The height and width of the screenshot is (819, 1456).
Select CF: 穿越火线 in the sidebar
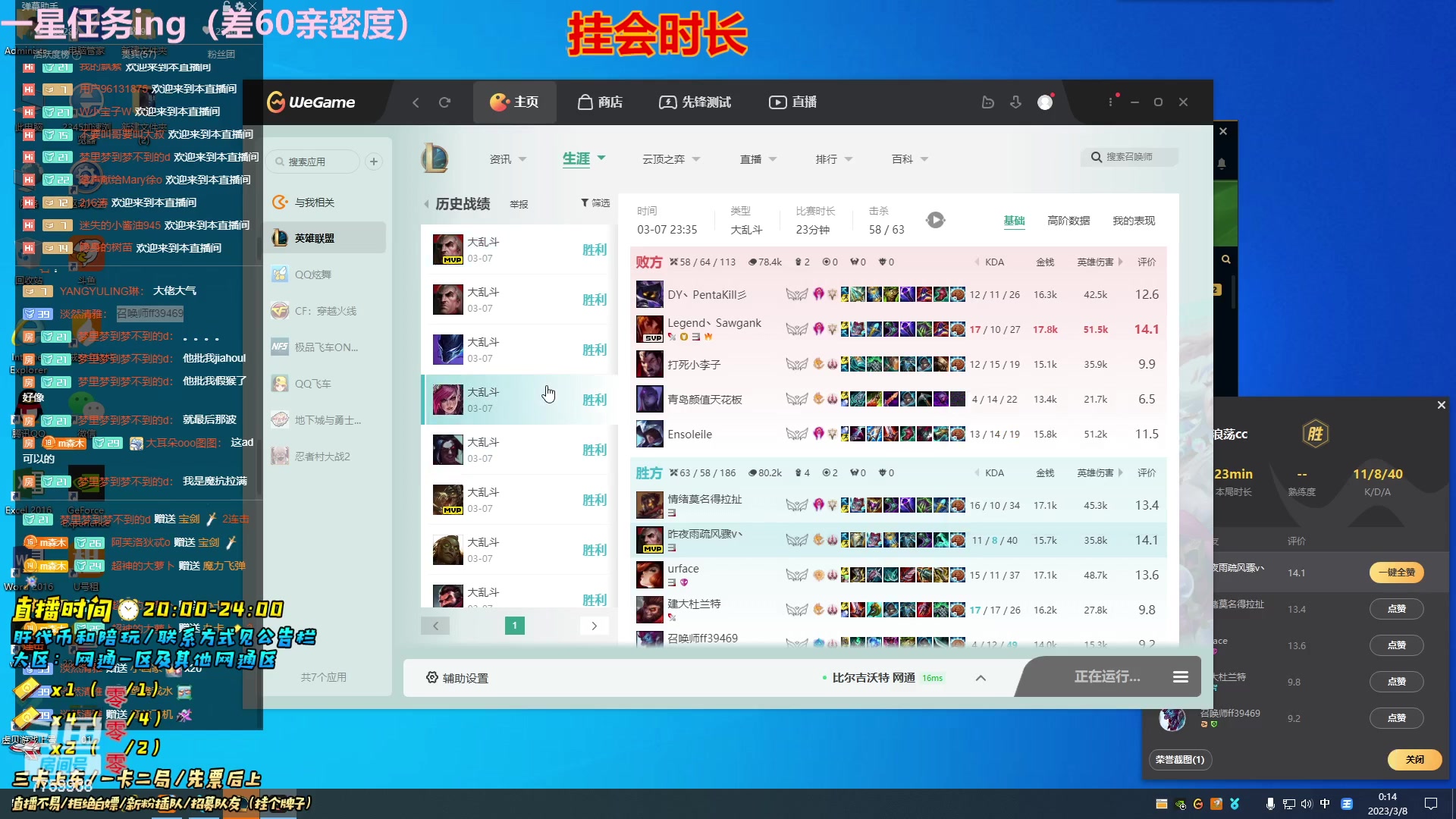(325, 311)
